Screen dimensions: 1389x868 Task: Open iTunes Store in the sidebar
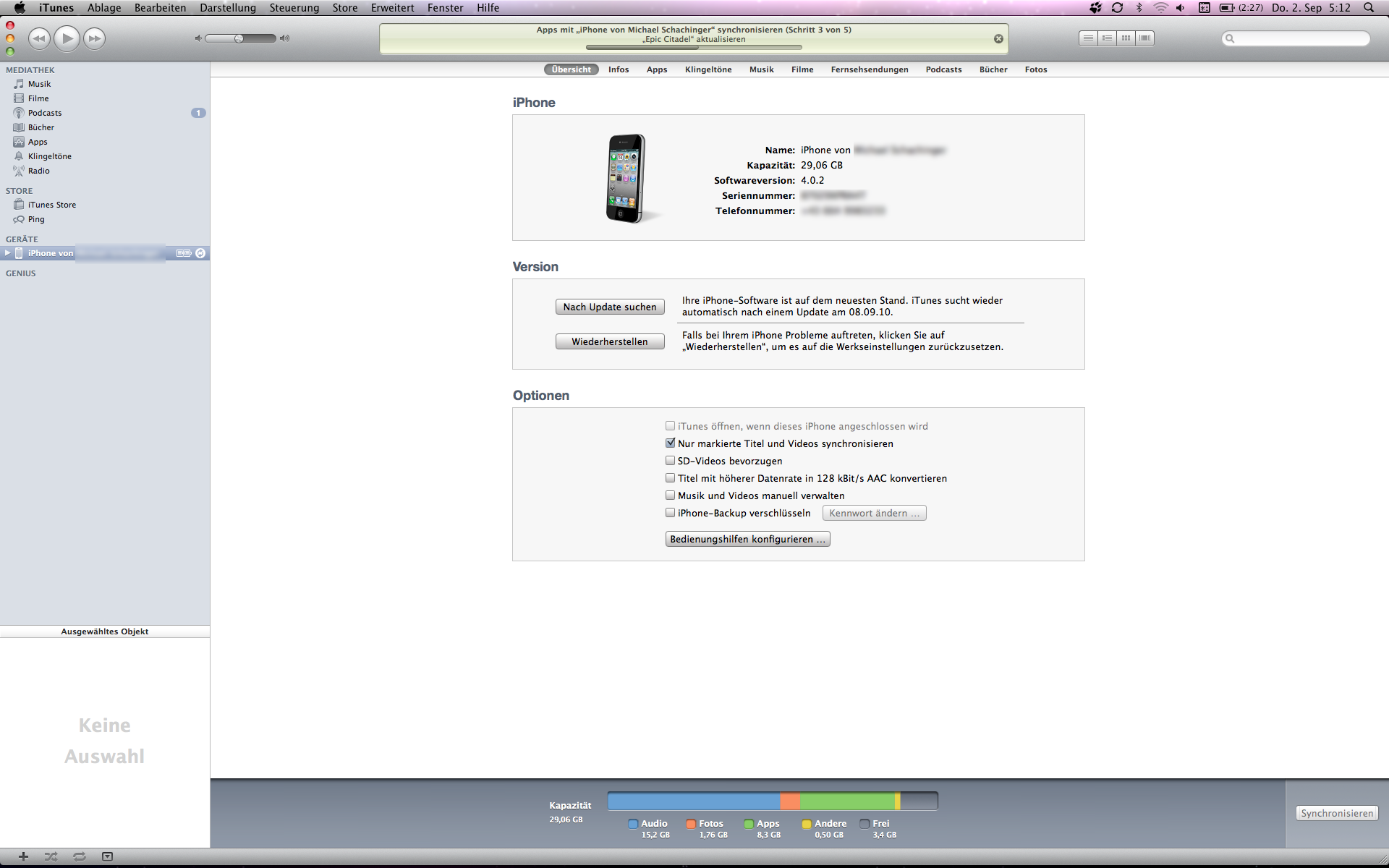(105, 205)
